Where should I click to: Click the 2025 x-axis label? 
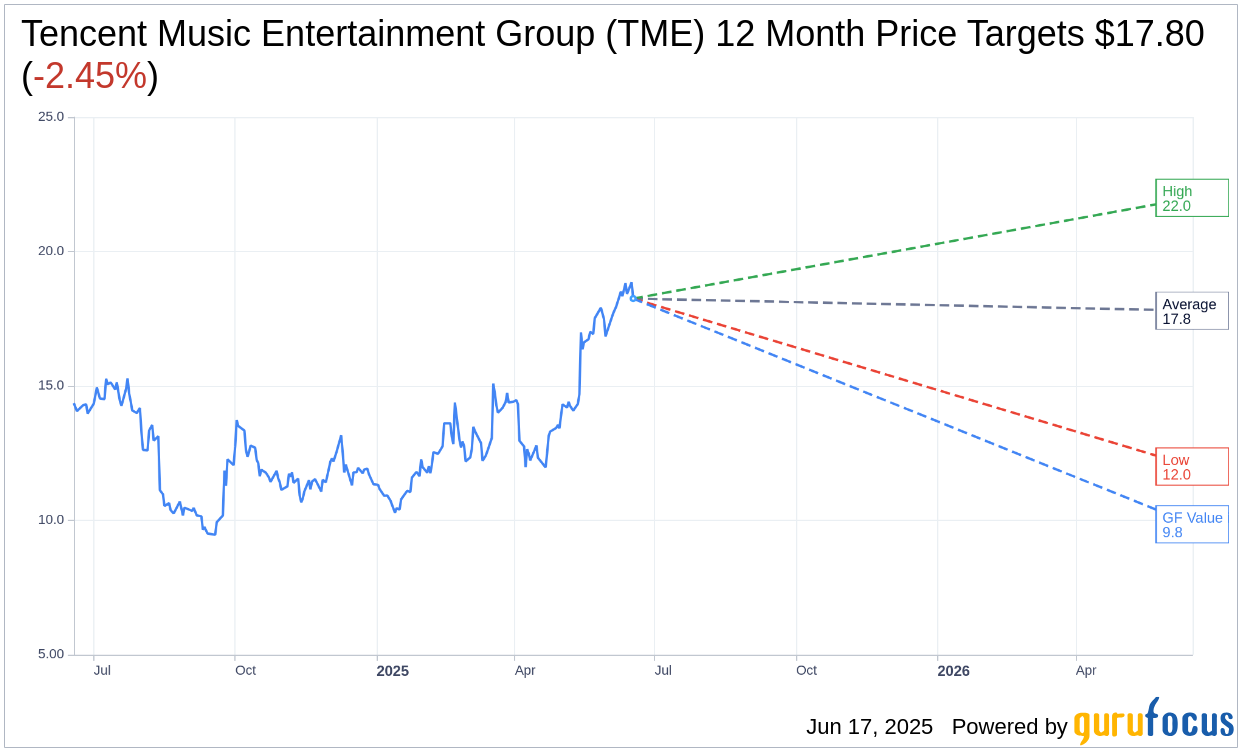(x=392, y=671)
